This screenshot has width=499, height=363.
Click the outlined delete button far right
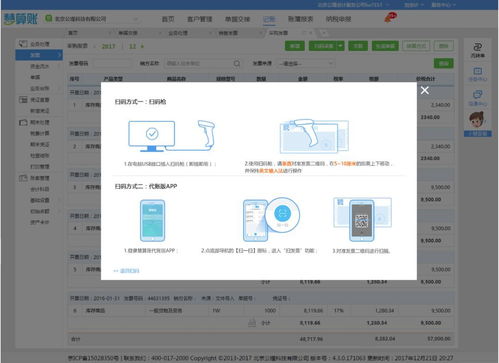pos(444,46)
